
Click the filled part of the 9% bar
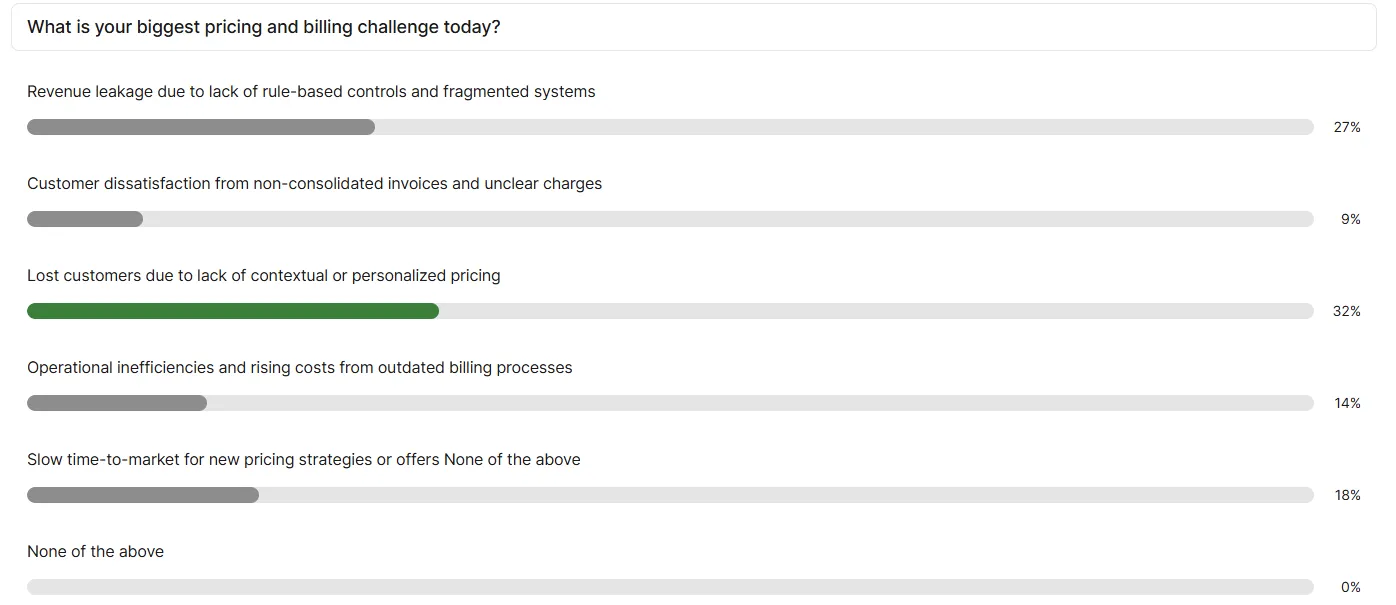point(85,219)
